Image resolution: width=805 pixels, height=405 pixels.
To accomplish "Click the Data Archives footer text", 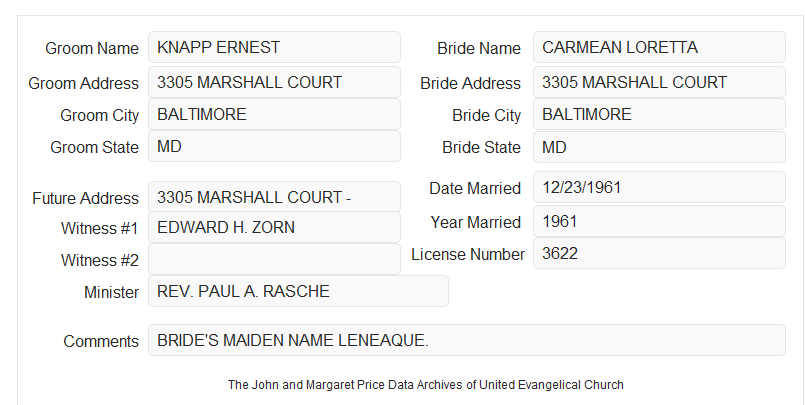I will (x=426, y=384).
